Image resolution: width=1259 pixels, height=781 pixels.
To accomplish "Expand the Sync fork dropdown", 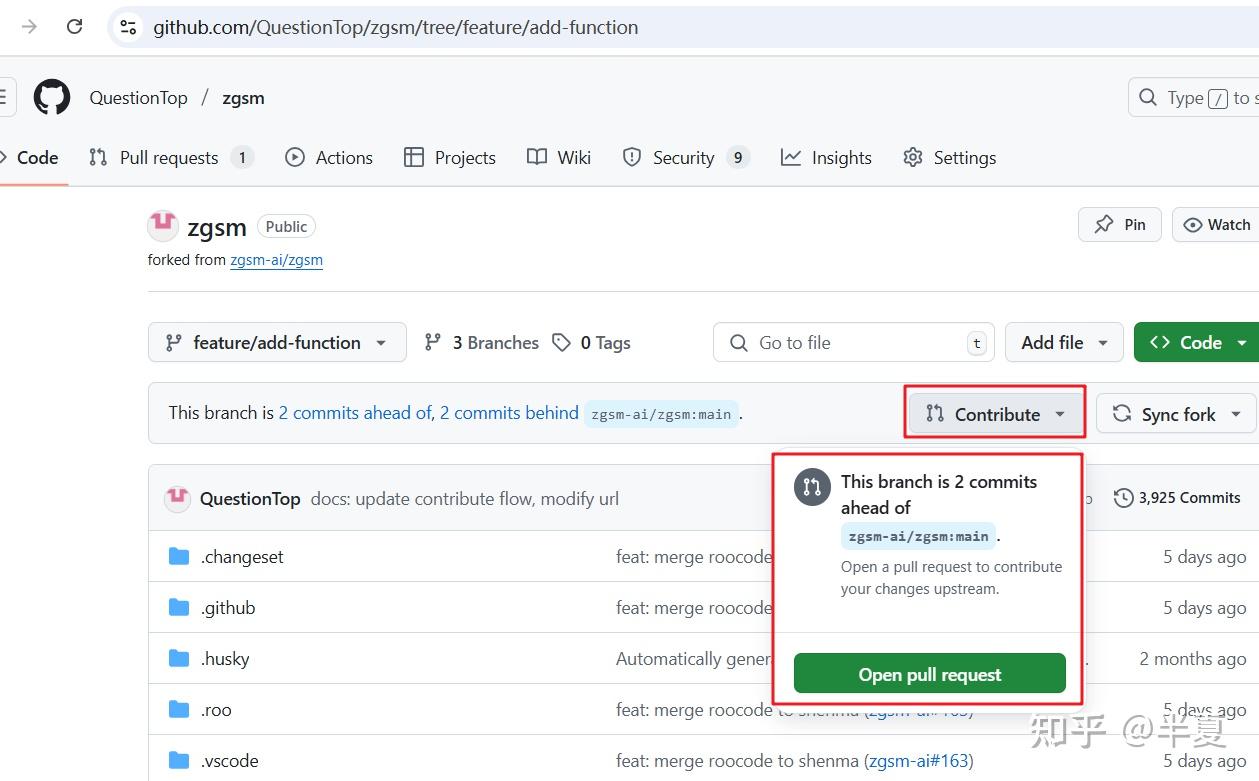I will pos(1176,414).
